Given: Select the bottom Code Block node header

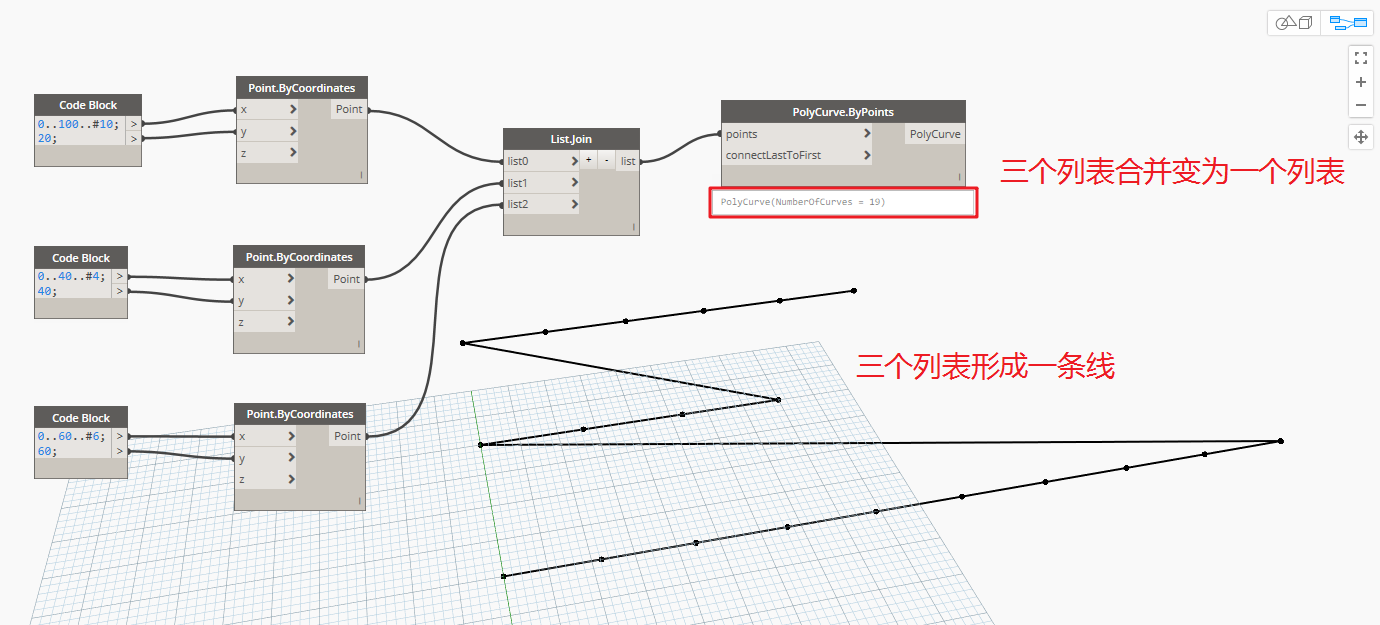Looking at the screenshot, I should pos(81,418).
